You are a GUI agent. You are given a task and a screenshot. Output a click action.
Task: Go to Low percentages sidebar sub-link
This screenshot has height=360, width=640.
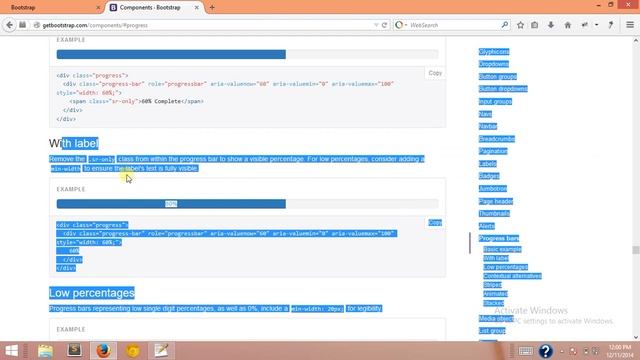[x=505, y=267]
